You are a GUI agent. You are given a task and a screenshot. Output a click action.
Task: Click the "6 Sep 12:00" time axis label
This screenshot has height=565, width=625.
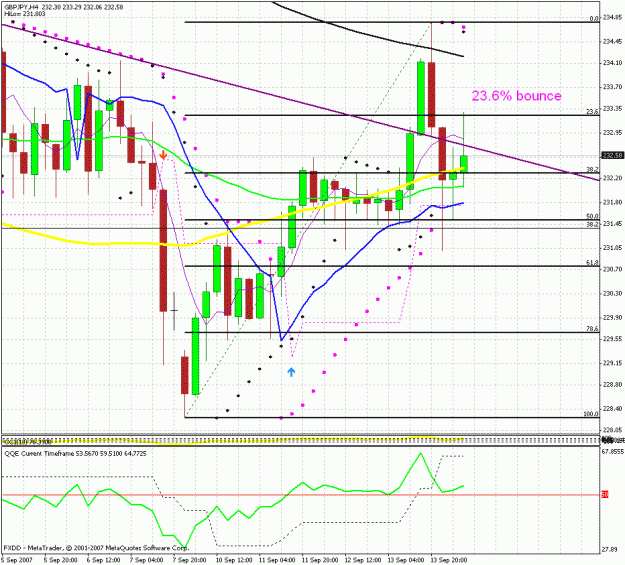pyautogui.click(x=104, y=560)
